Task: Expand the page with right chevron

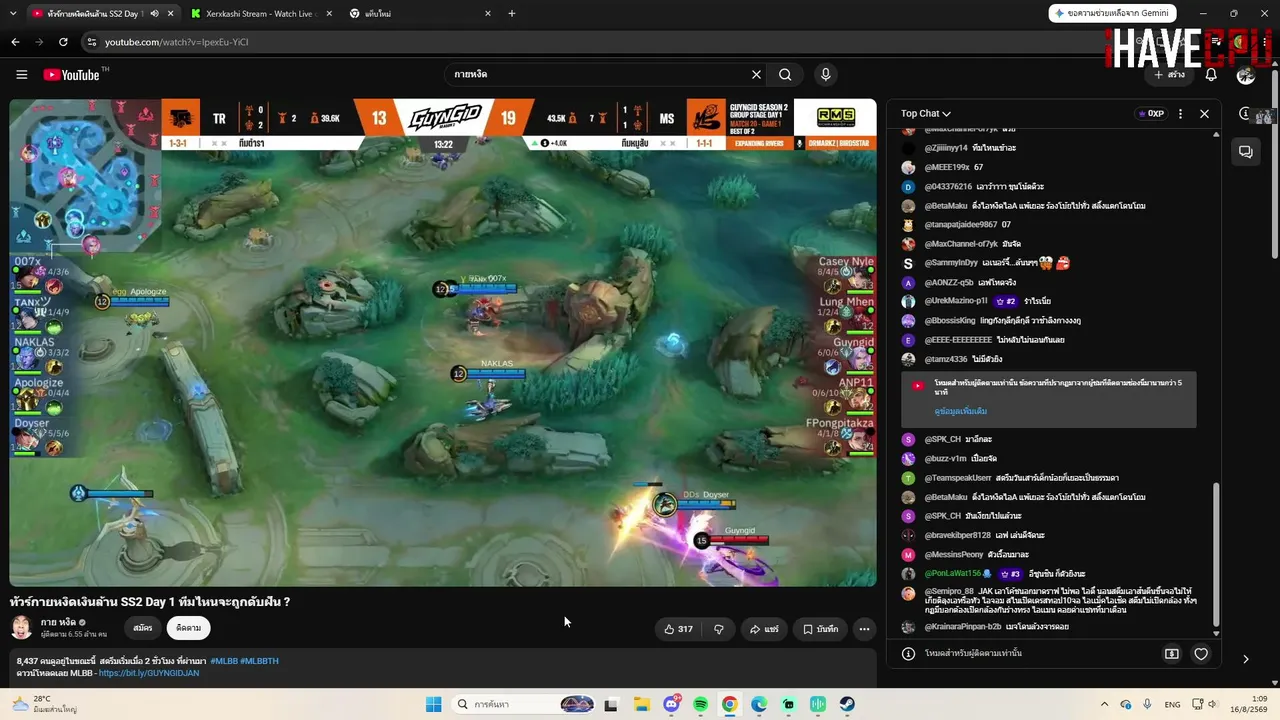Action: 1245,659
